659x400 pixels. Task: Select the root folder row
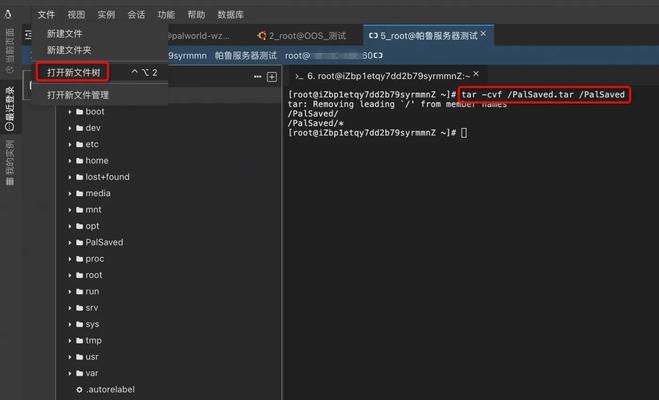169,275
